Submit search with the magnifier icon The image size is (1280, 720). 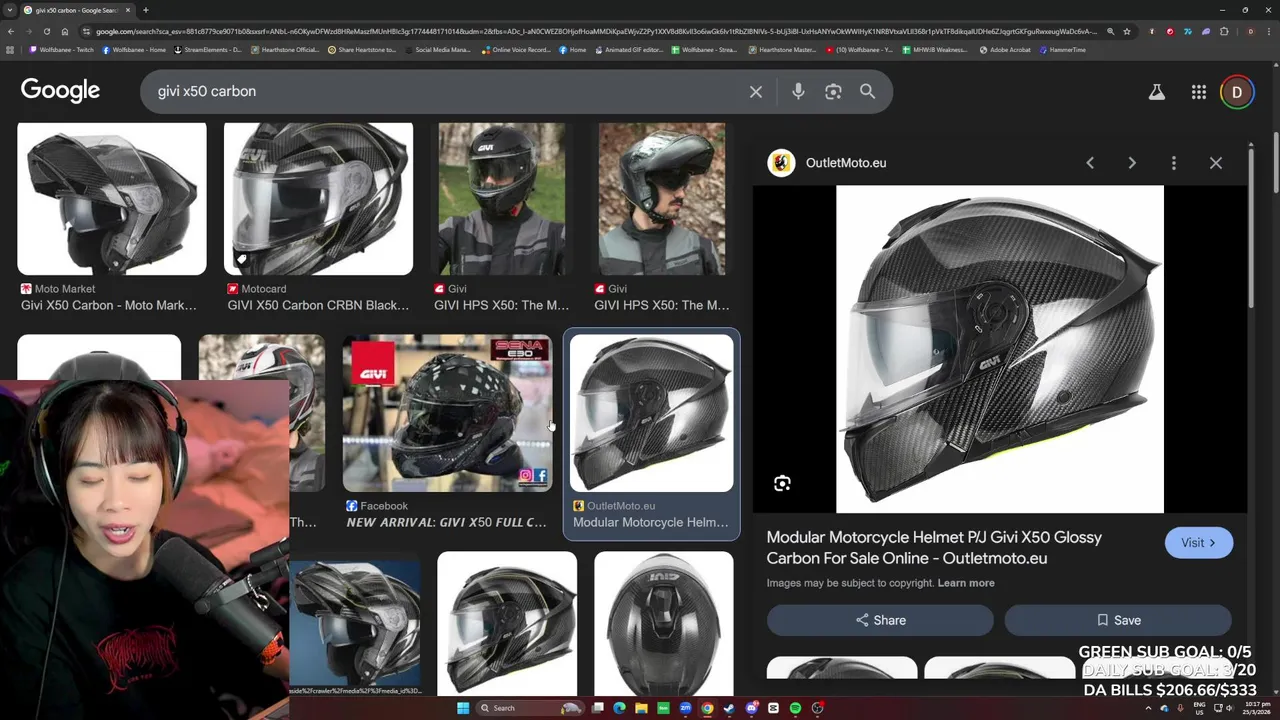(867, 91)
